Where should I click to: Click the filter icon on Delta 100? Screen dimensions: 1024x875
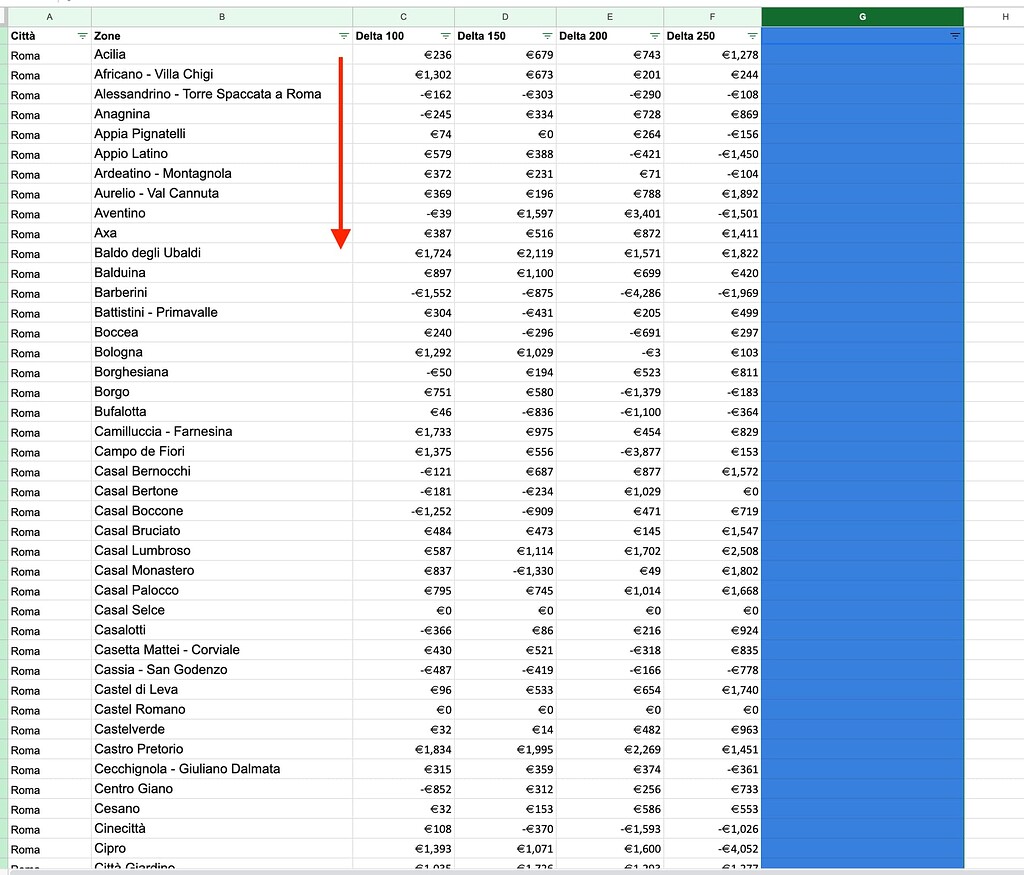(444, 35)
